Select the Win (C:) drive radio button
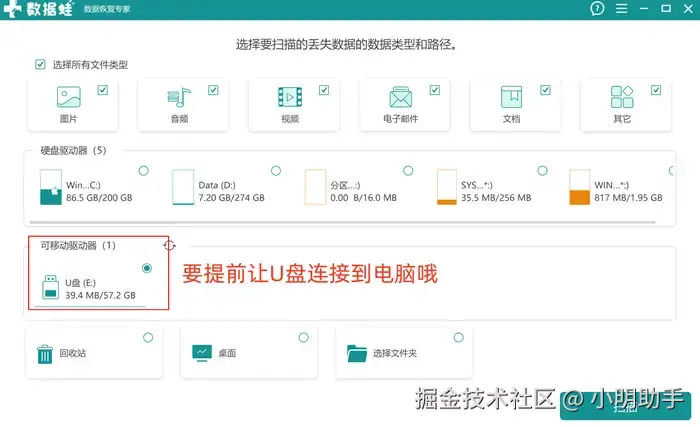This screenshot has width=700, height=427. pyautogui.click(x=143, y=171)
